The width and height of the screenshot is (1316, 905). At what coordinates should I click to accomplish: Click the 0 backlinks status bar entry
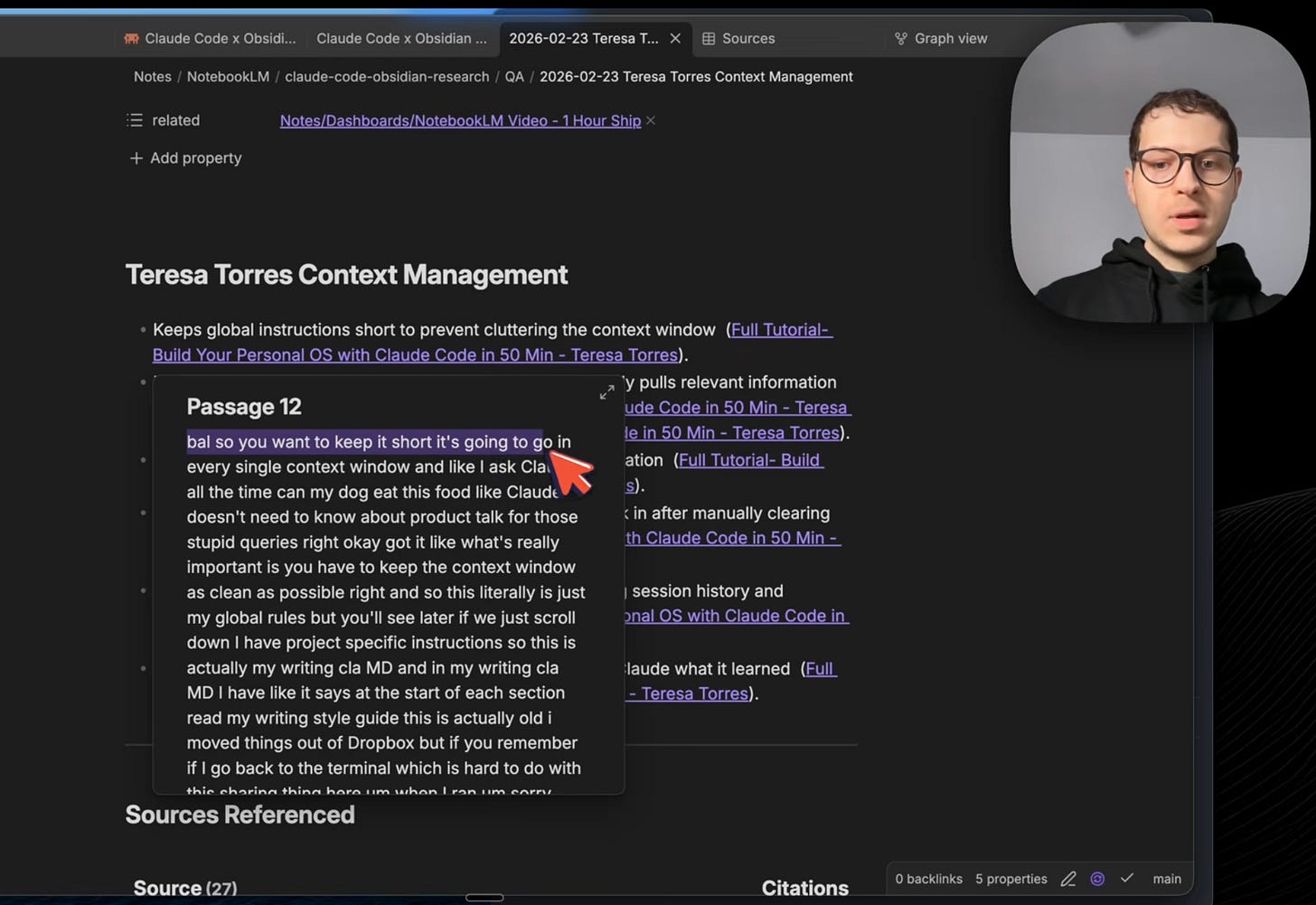[928, 879]
